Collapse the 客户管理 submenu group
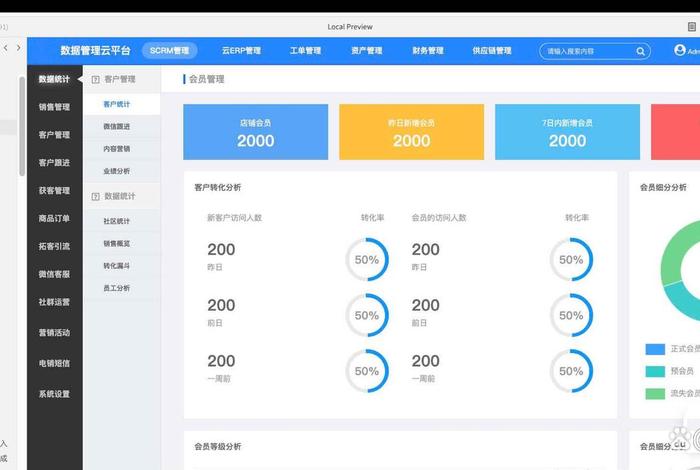The height and width of the screenshot is (470, 700). 121,79
